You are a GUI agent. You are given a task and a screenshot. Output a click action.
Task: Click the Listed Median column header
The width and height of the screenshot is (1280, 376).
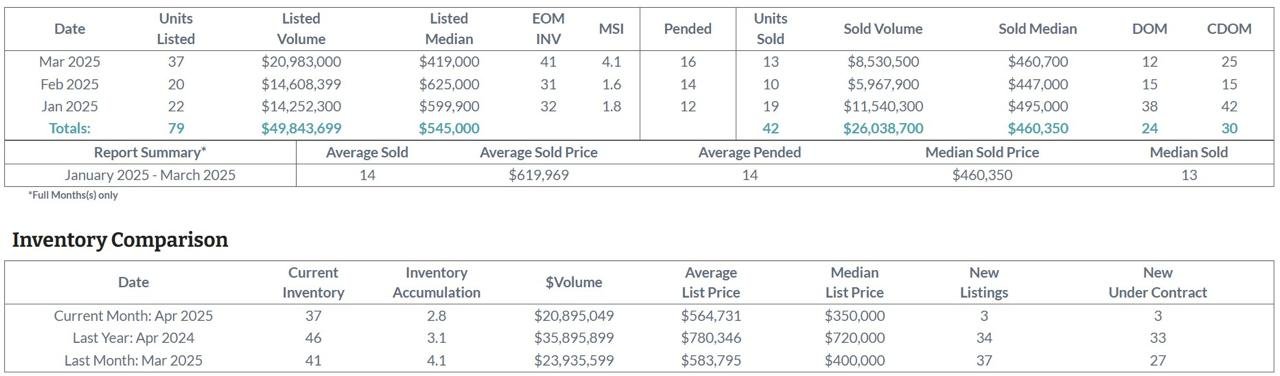point(449,29)
